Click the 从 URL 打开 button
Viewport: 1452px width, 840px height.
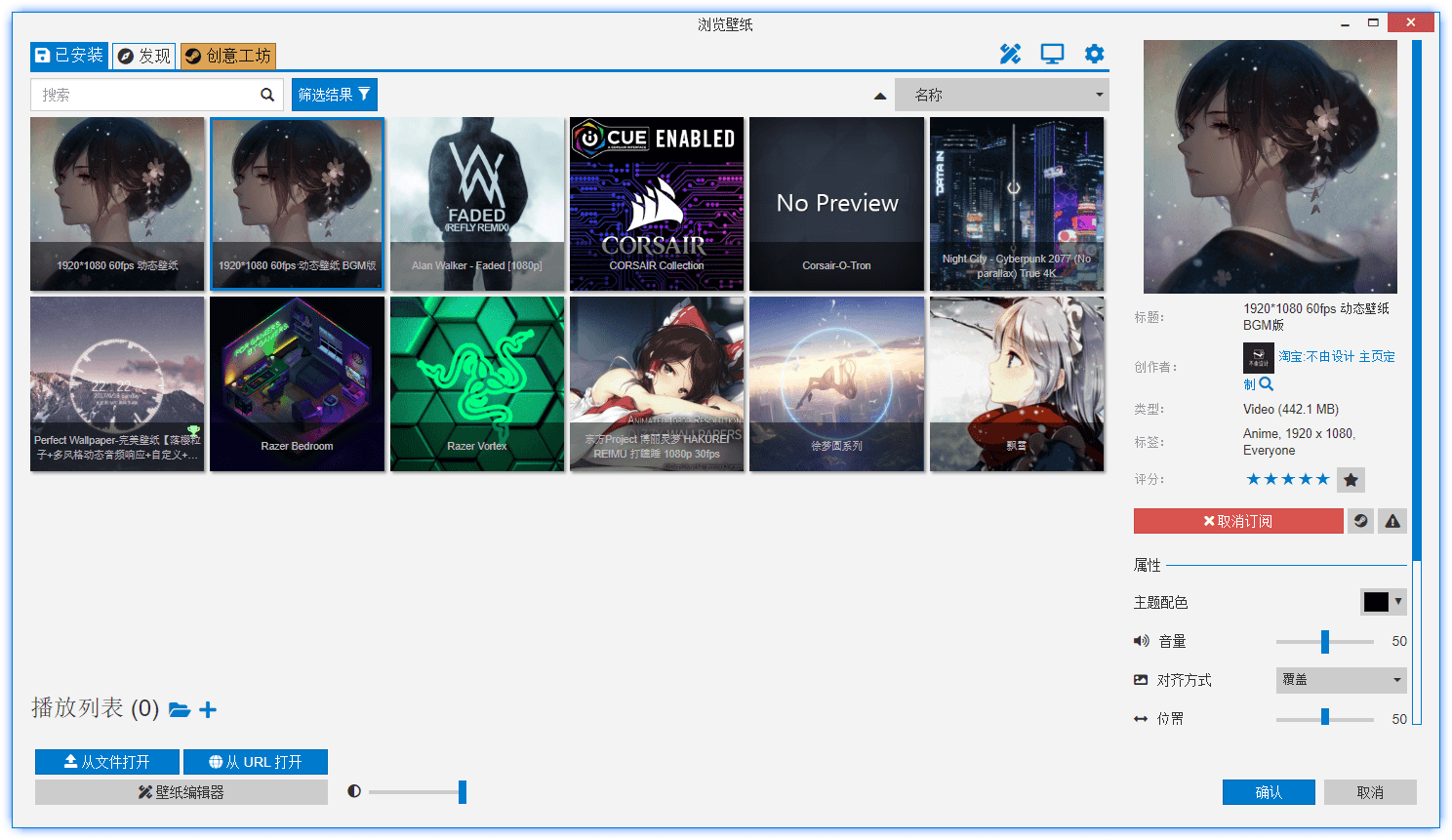coord(256,762)
